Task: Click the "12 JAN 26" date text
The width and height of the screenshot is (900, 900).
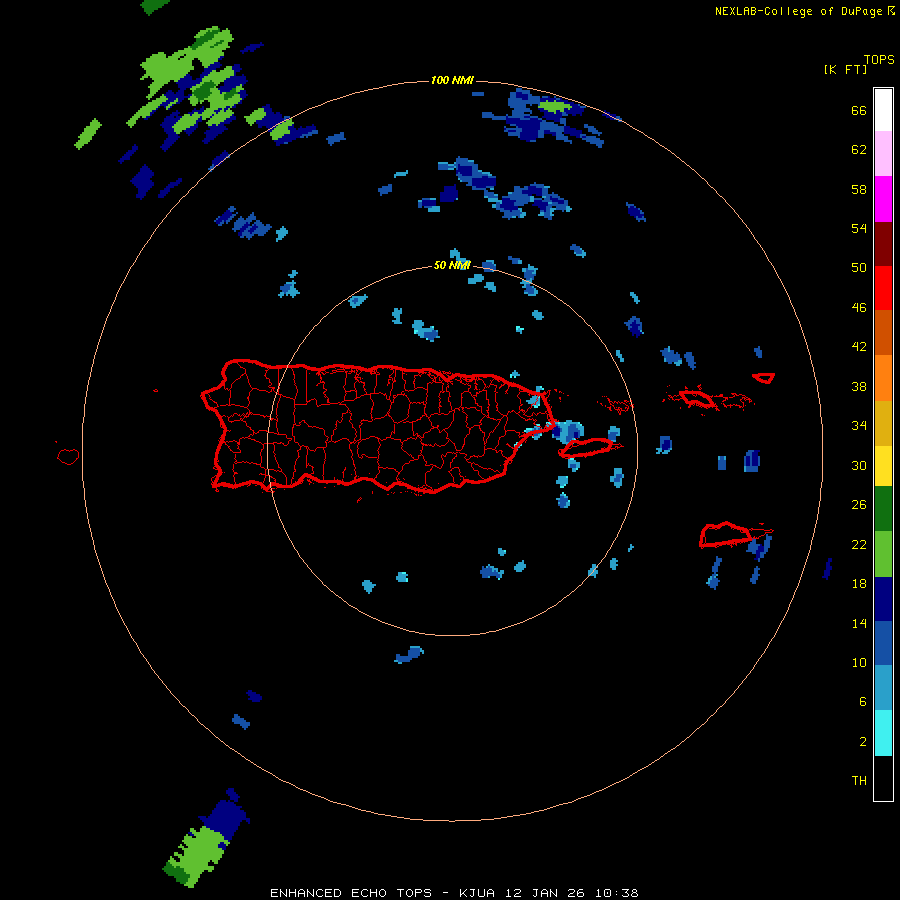Action: click(x=547, y=893)
